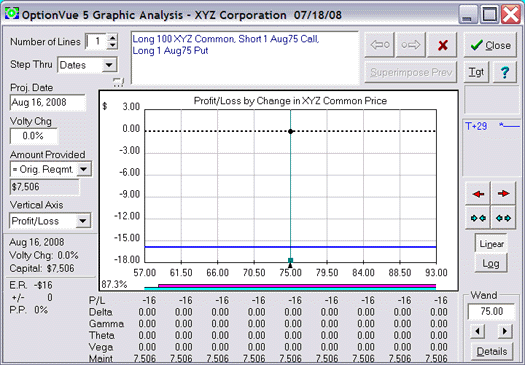
Task: Select the Linear scale toggle
Action: (491, 244)
